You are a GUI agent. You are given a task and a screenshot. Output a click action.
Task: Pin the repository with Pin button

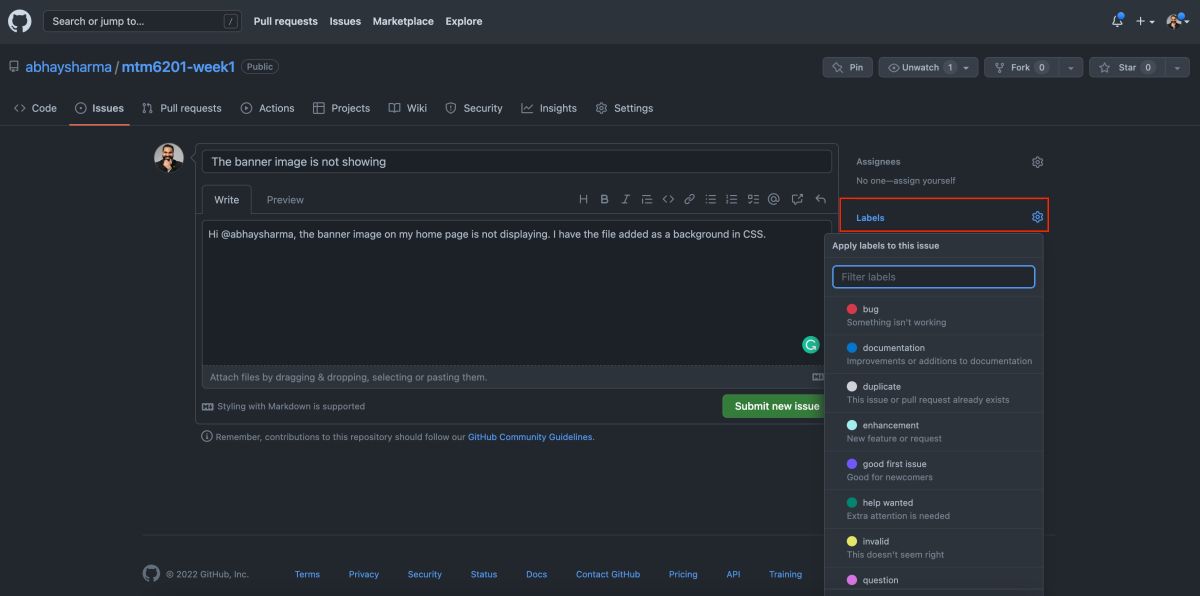tap(847, 67)
